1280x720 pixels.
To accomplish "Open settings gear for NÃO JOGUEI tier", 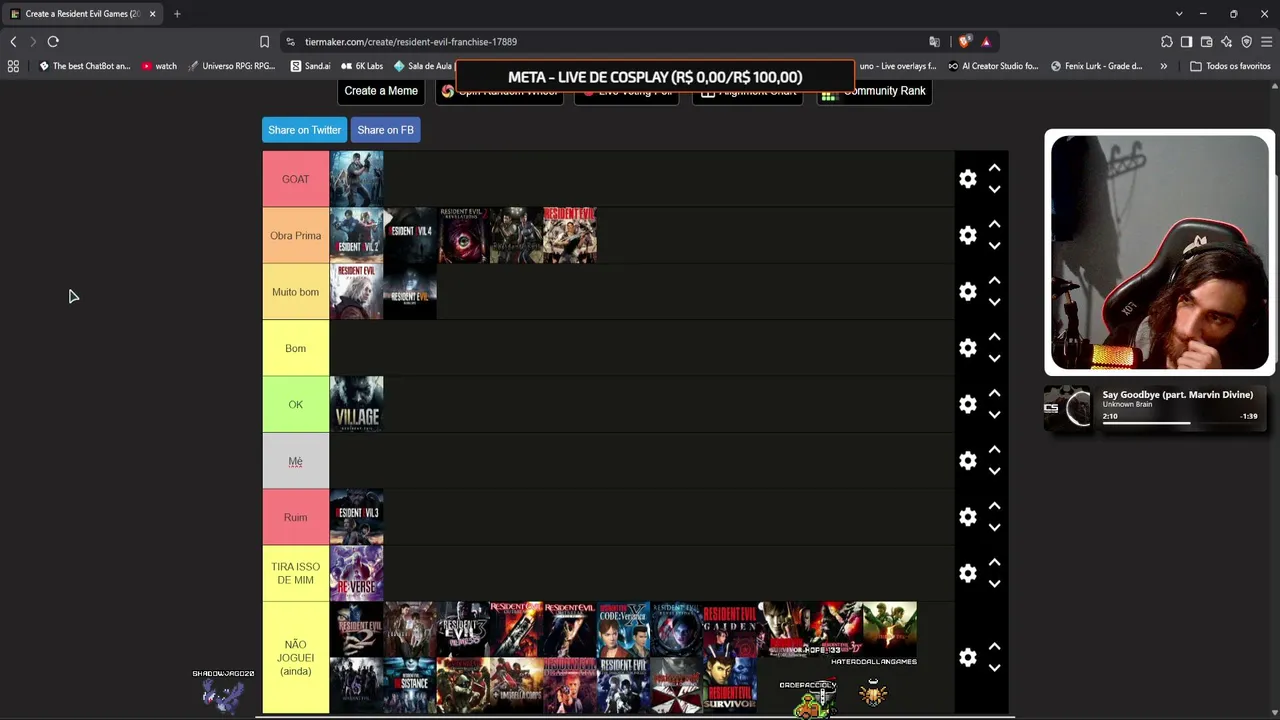I will coord(967,657).
